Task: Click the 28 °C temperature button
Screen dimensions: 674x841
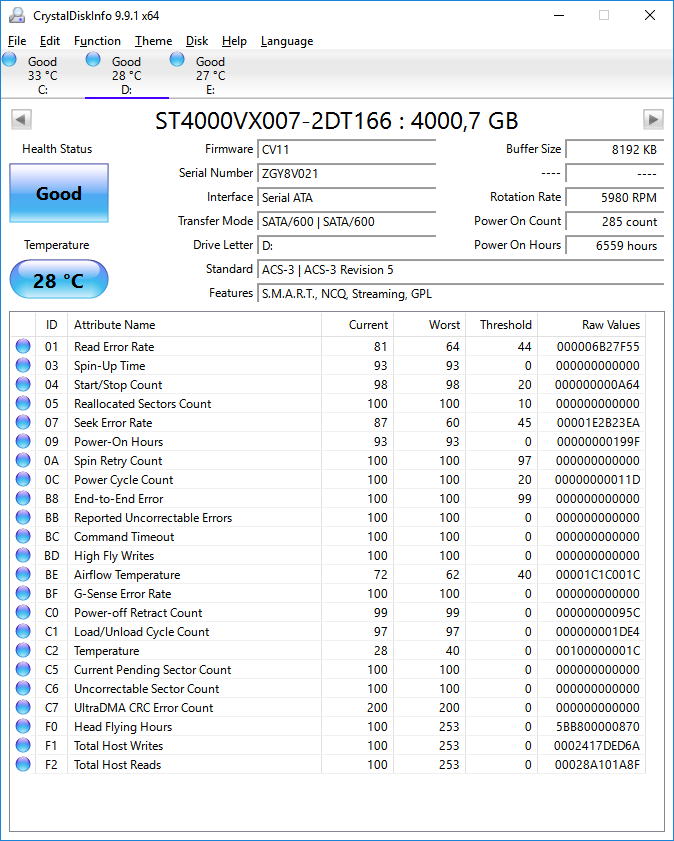Action: pyautogui.click(x=59, y=279)
